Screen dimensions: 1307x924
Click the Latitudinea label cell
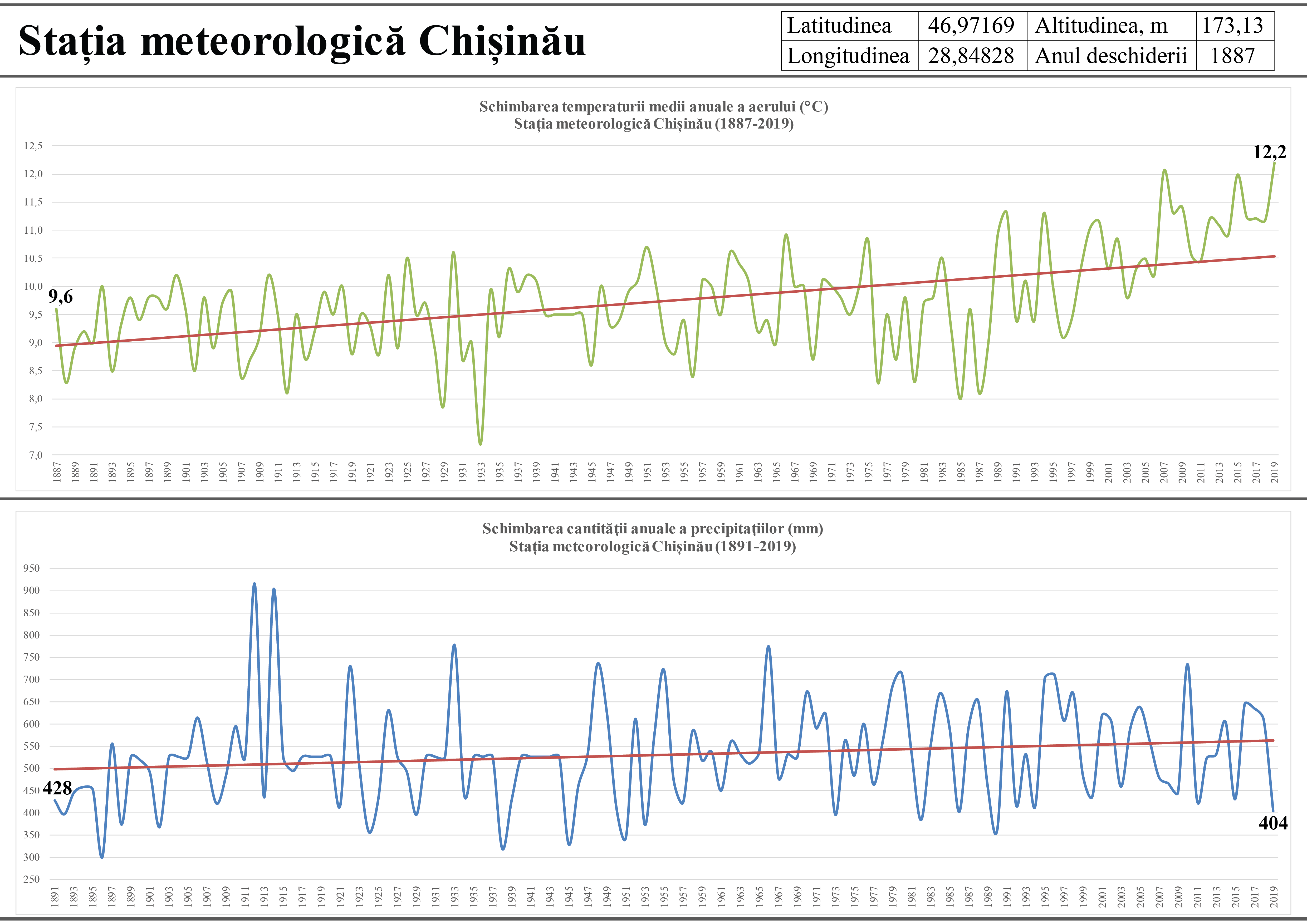click(839, 26)
